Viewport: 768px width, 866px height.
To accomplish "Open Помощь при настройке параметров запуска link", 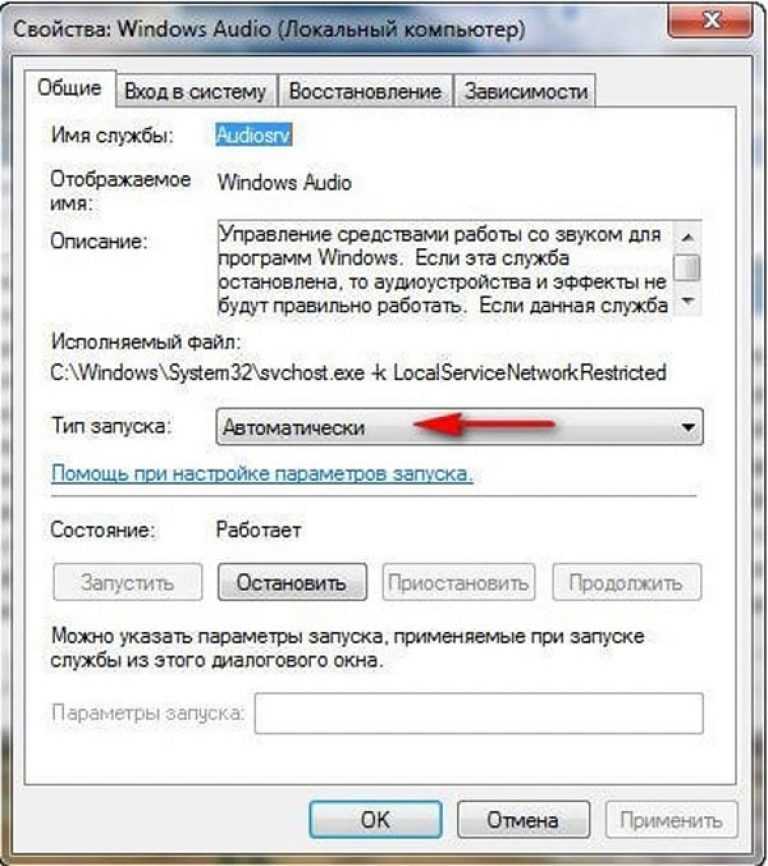I will coord(262,474).
